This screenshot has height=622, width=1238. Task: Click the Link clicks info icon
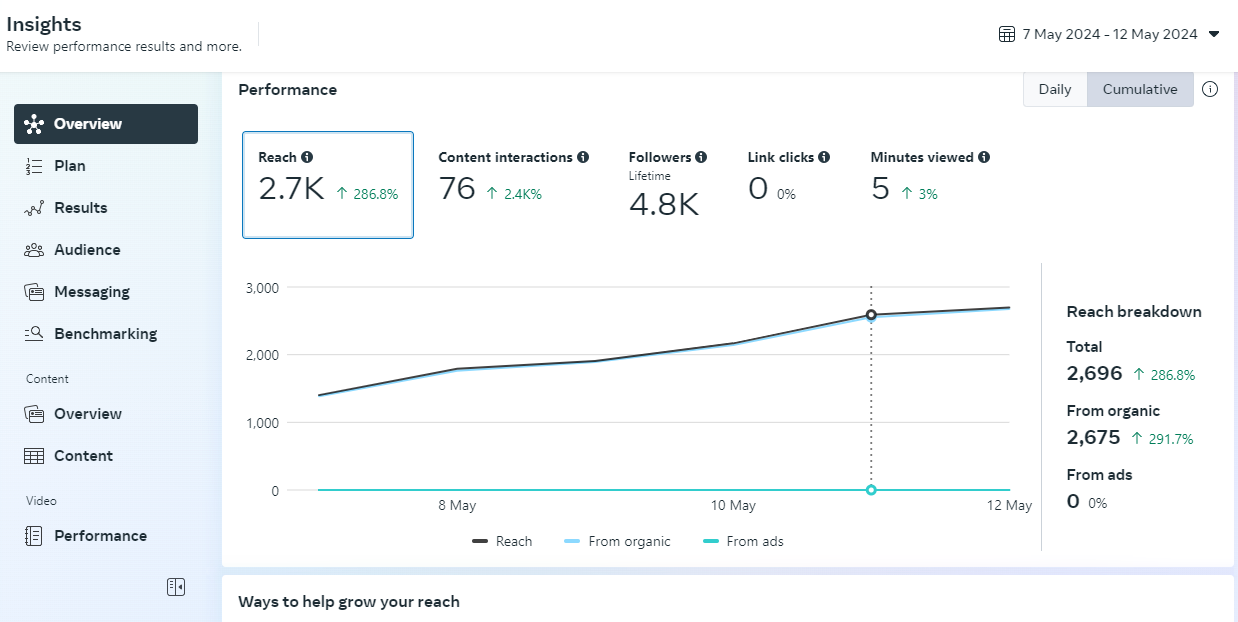coord(823,157)
